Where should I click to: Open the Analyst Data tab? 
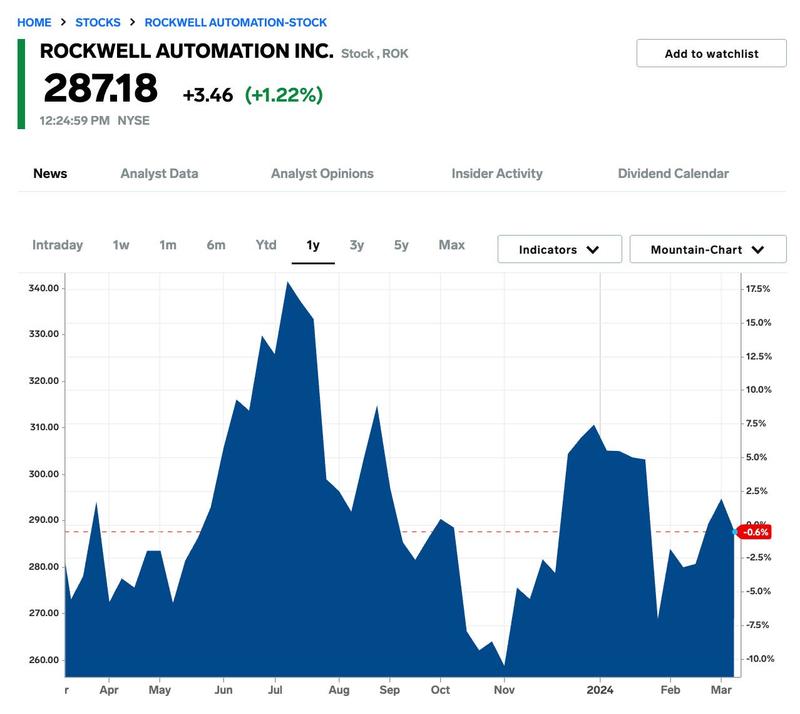(x=159, y=174)
